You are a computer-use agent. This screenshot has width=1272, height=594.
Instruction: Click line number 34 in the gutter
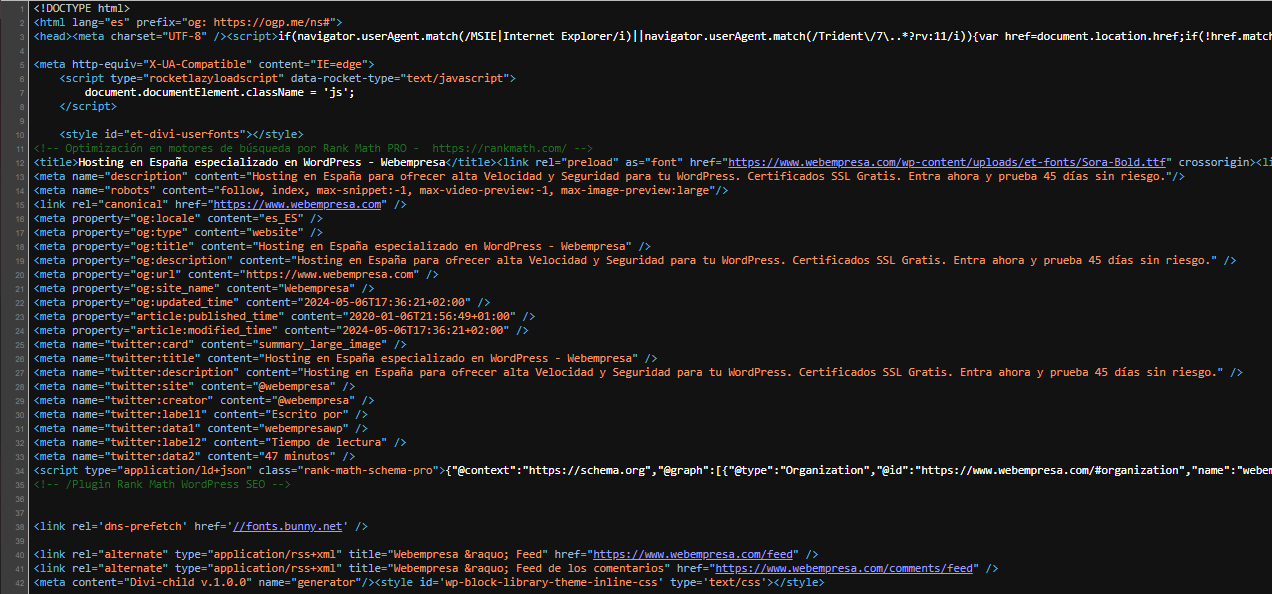pos(20,470)
